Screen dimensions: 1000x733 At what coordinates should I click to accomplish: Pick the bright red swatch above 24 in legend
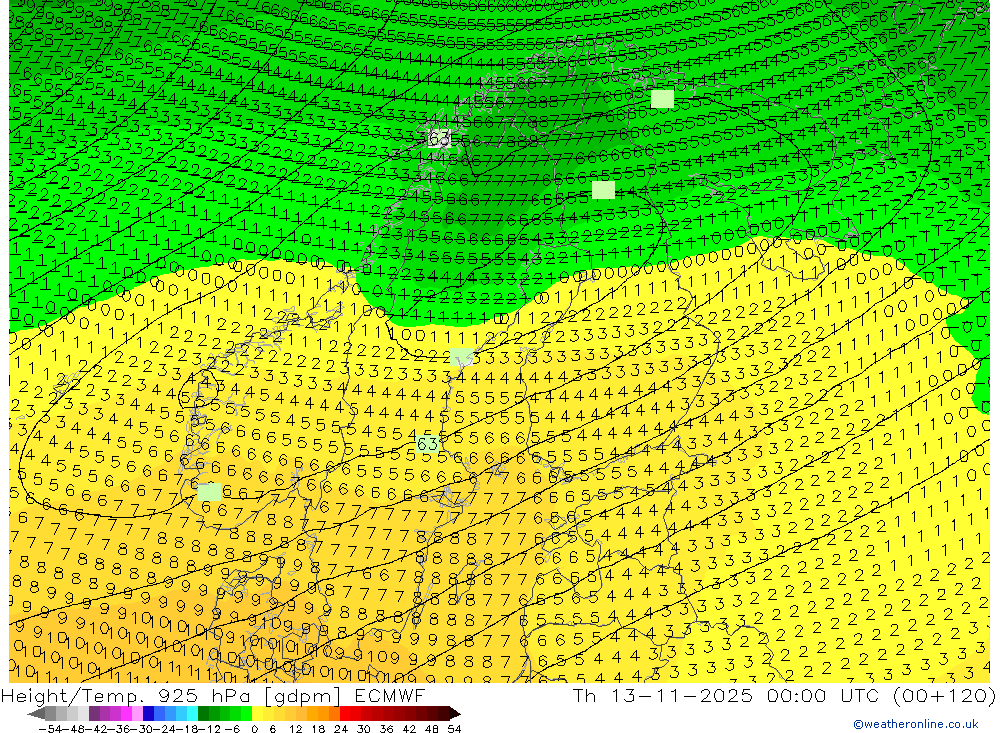coord(345,713)
